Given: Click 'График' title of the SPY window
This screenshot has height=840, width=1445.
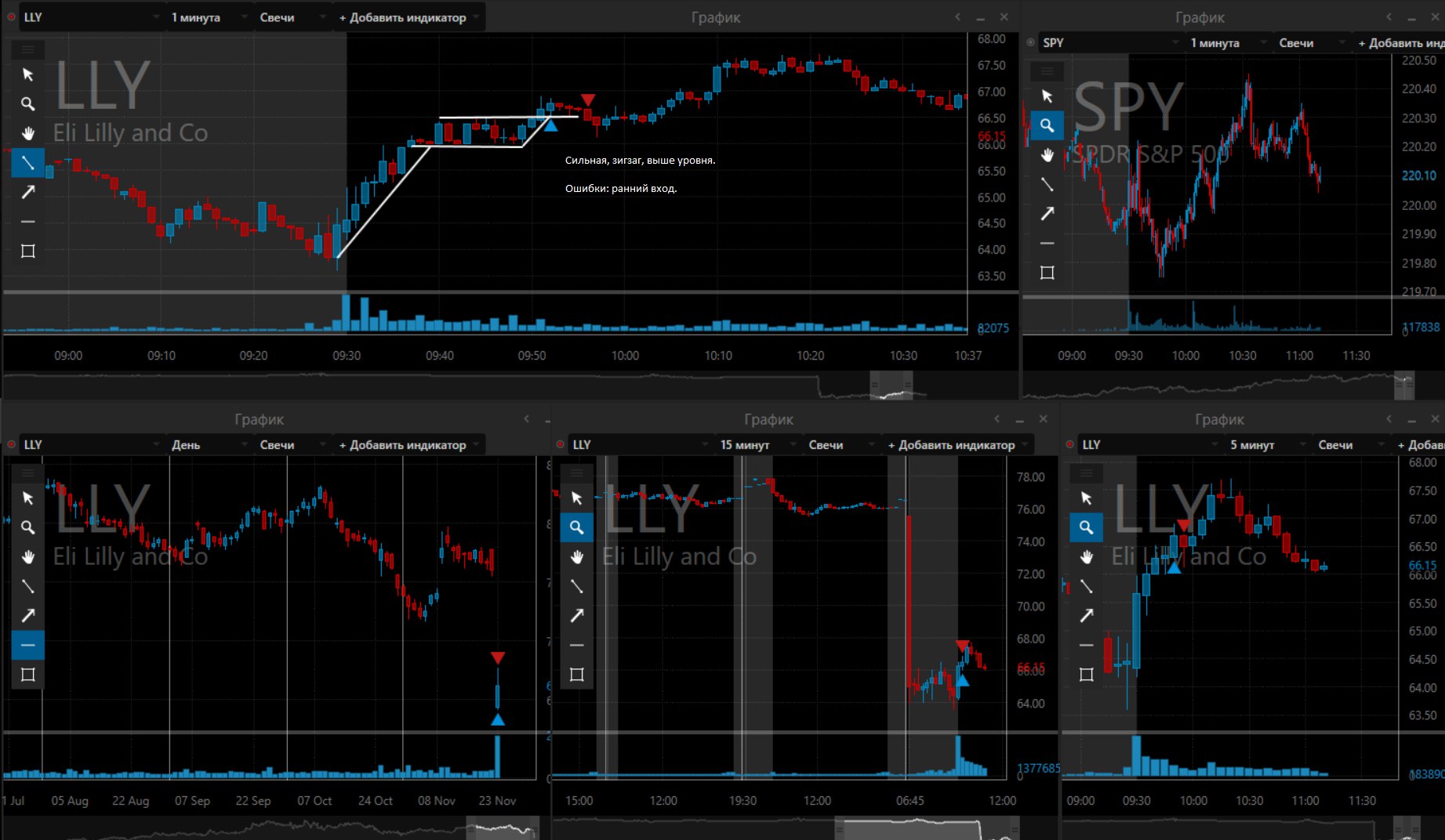Looking at the screenshot, I should point(1200,17).
